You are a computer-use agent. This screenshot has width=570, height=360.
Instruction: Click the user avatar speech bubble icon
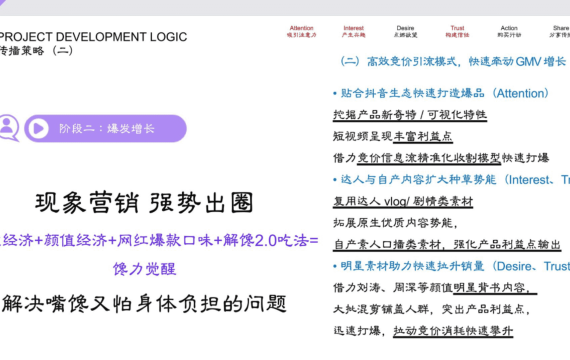9,128
